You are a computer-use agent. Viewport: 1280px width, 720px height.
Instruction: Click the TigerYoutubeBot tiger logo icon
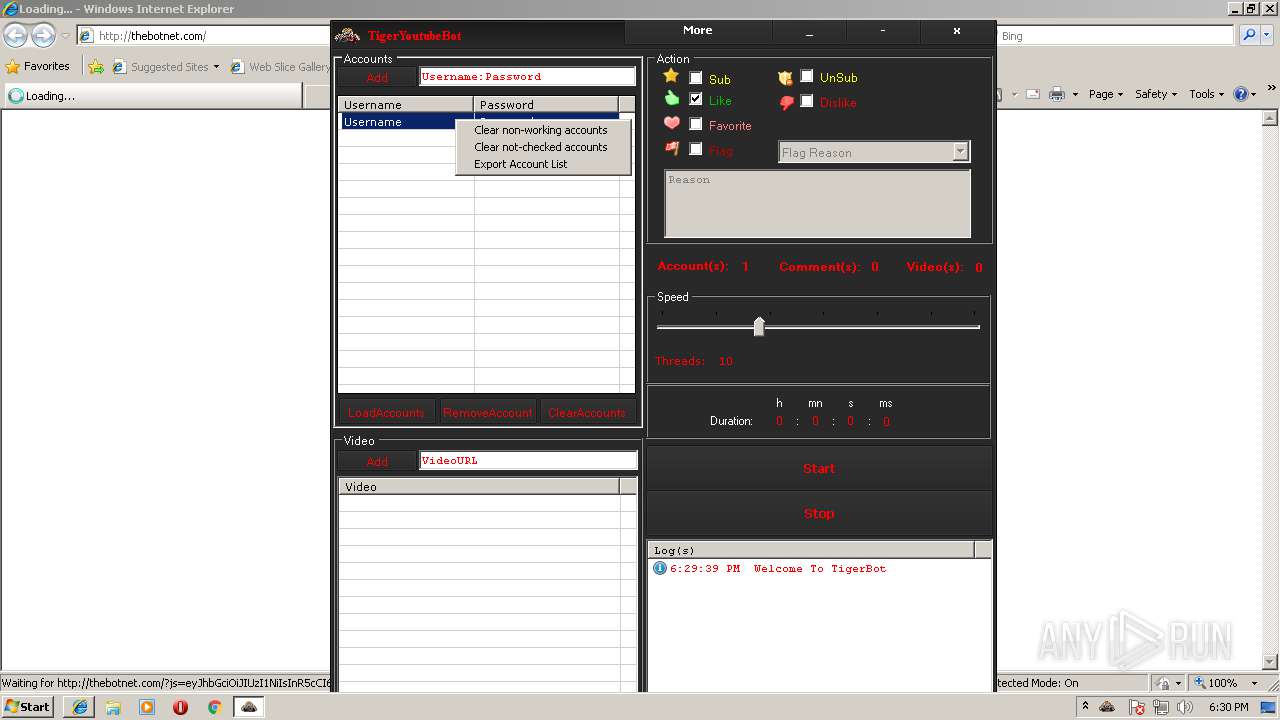pyautogui.click(x=347, y=35)
